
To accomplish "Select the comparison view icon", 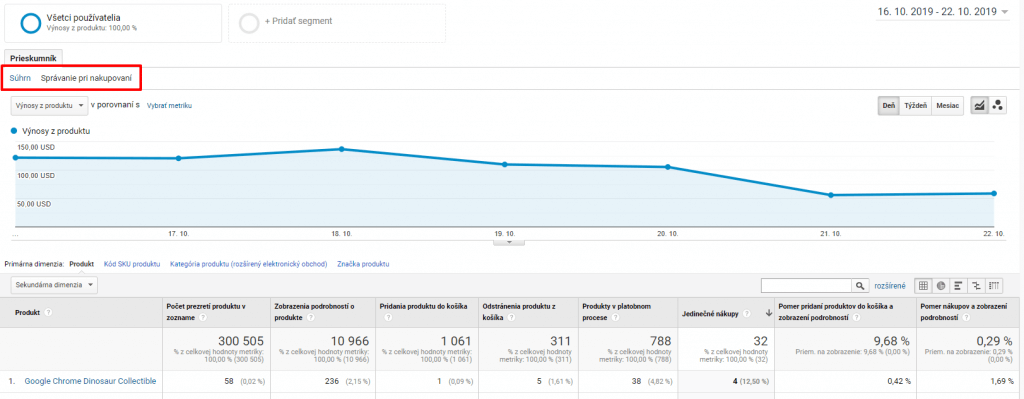I will click(976, 285).
